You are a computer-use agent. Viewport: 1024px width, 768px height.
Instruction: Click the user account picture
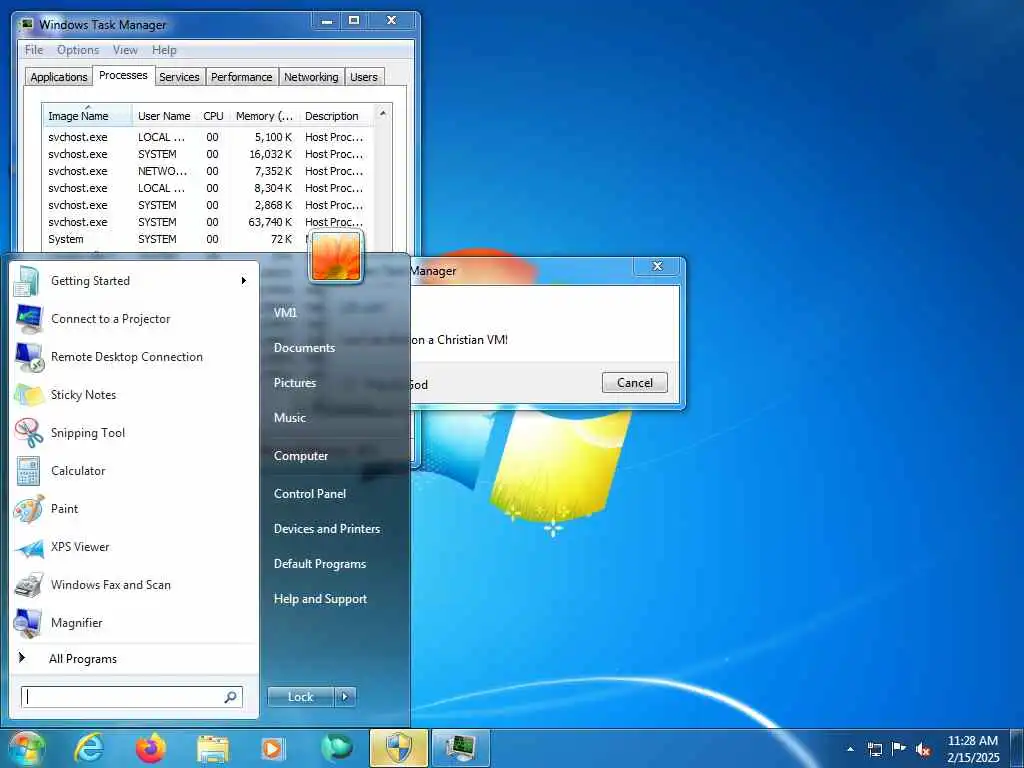(x=336, y=257)
